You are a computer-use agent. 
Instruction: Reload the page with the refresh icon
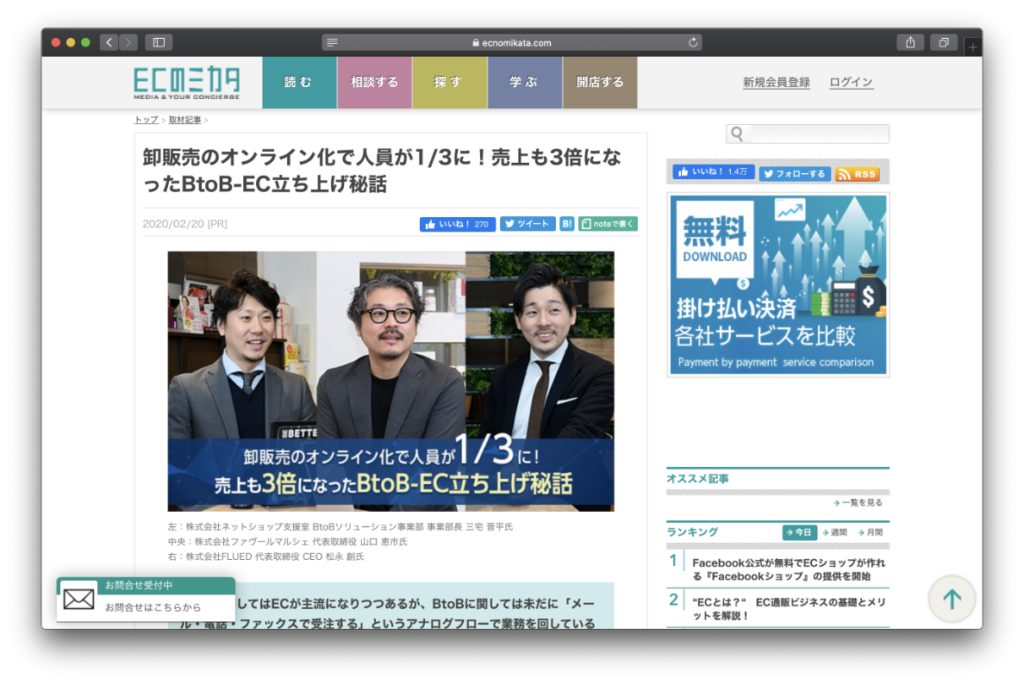pyautogui.click(x=693, y=42)
